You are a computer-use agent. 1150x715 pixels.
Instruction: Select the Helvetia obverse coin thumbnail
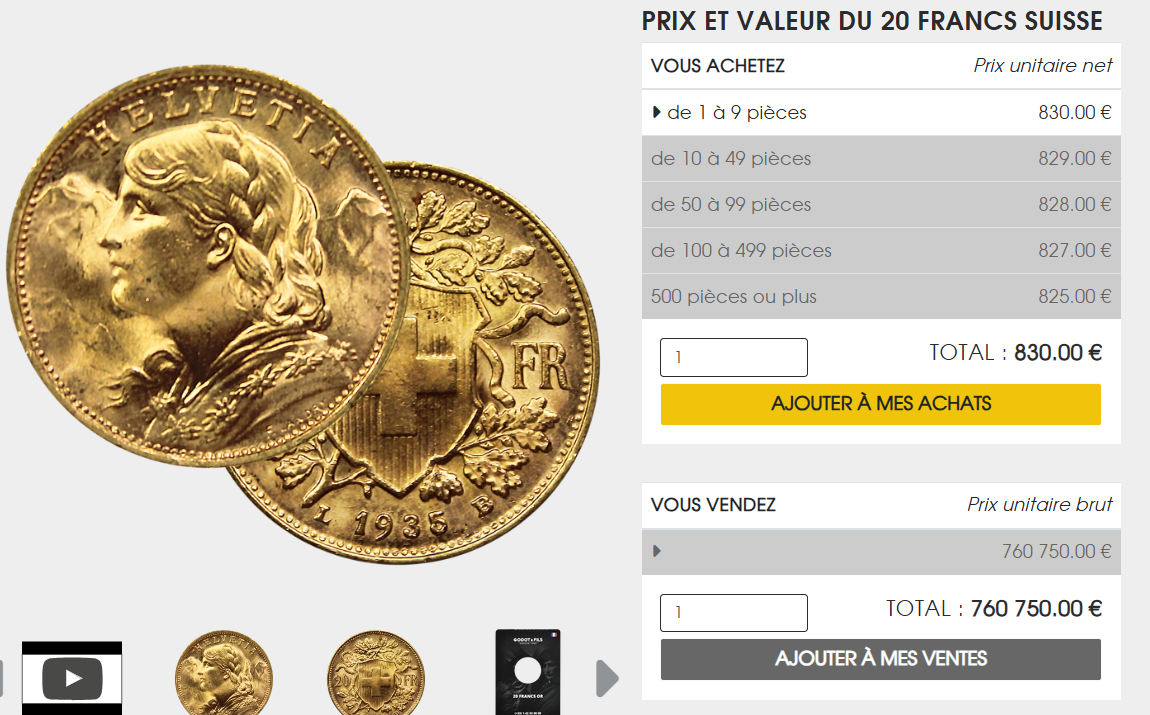[224, 672]
